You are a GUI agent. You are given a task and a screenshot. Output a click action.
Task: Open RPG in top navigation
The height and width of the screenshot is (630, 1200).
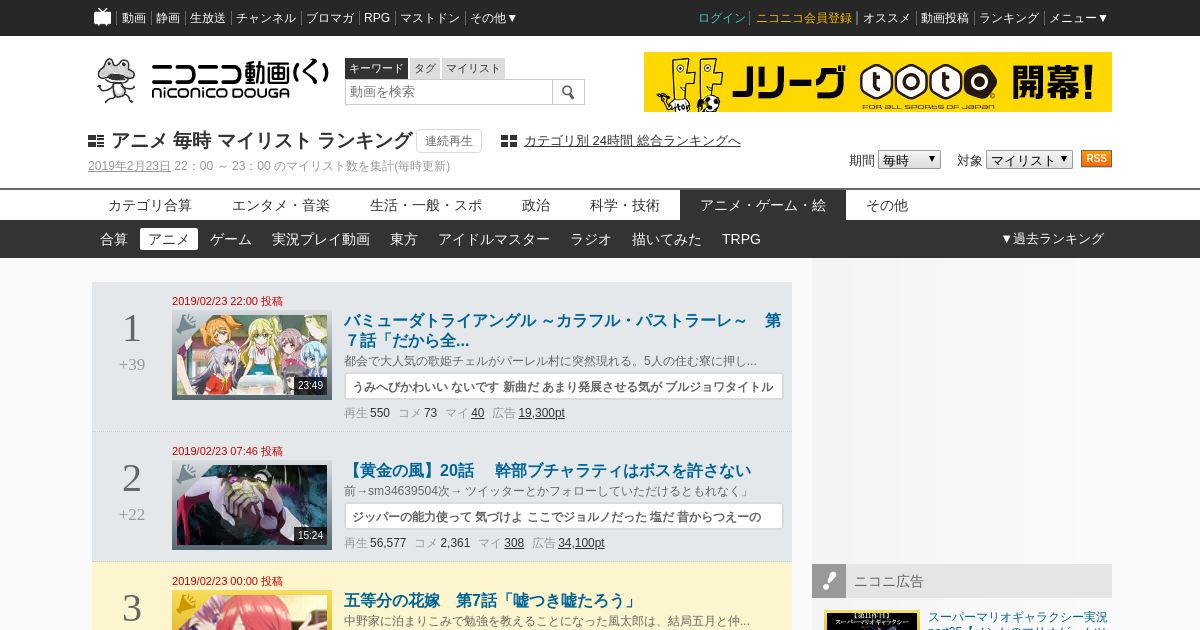[x=377, y=18]
